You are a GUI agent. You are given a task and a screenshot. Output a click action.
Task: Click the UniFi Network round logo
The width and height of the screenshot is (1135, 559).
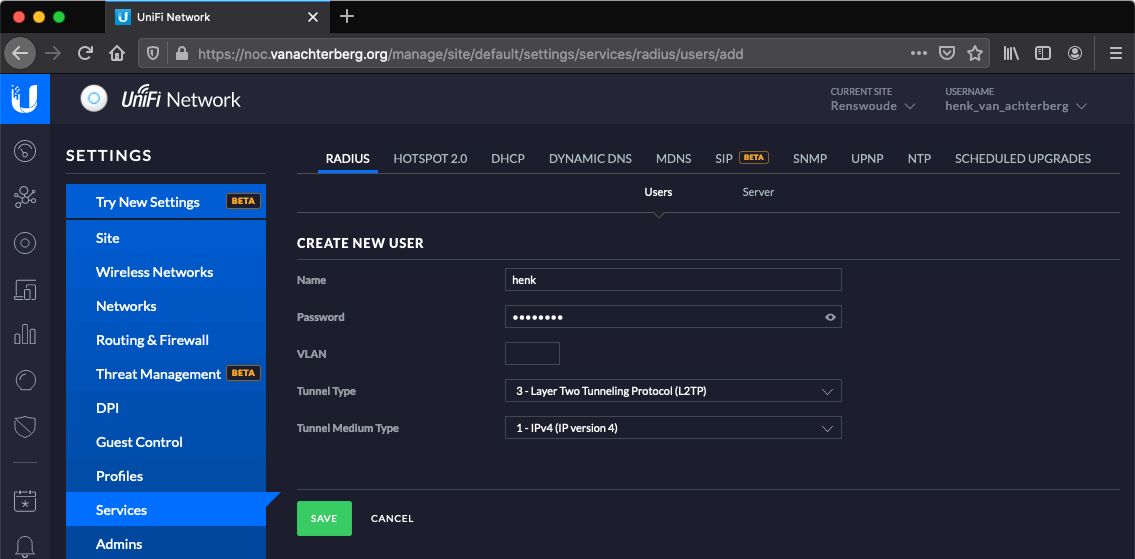(93, 99)
